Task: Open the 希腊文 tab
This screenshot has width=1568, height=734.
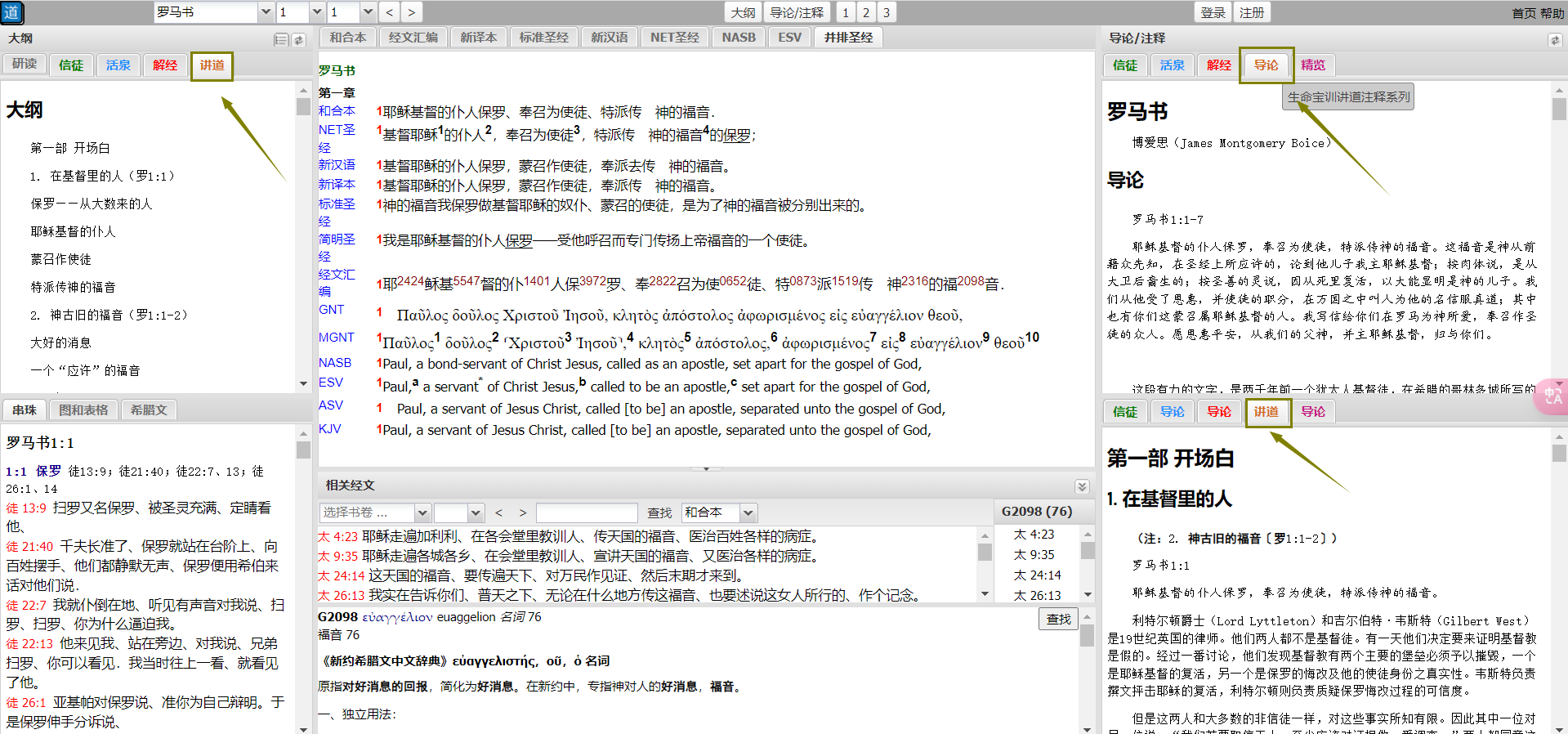Action: coord(149,410)
